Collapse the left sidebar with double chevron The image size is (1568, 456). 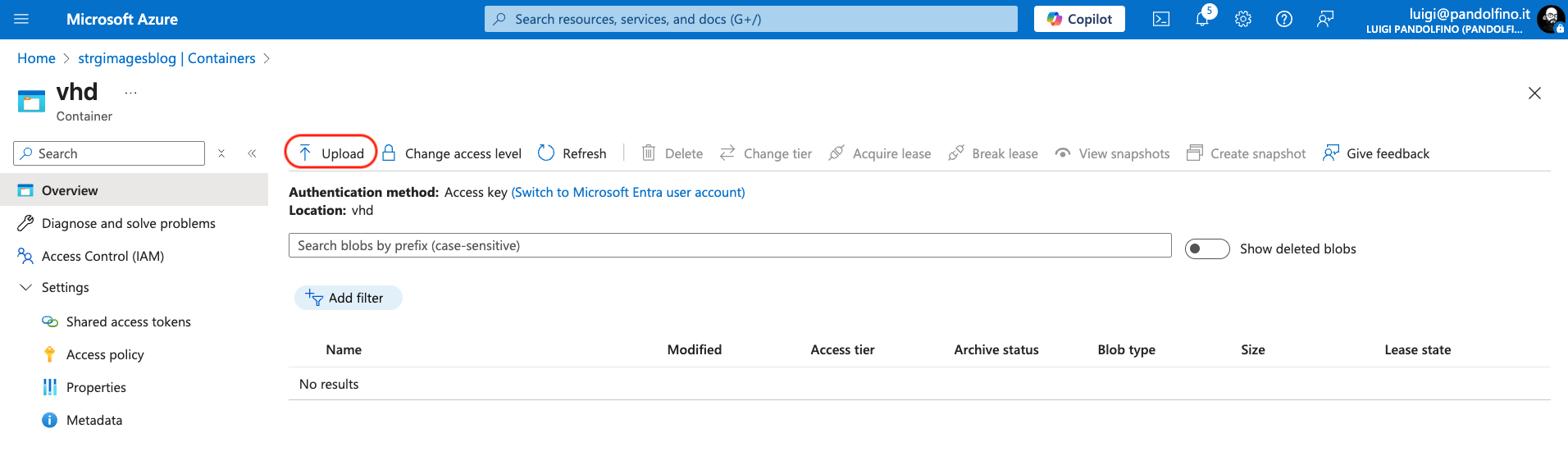click(252, 153)
